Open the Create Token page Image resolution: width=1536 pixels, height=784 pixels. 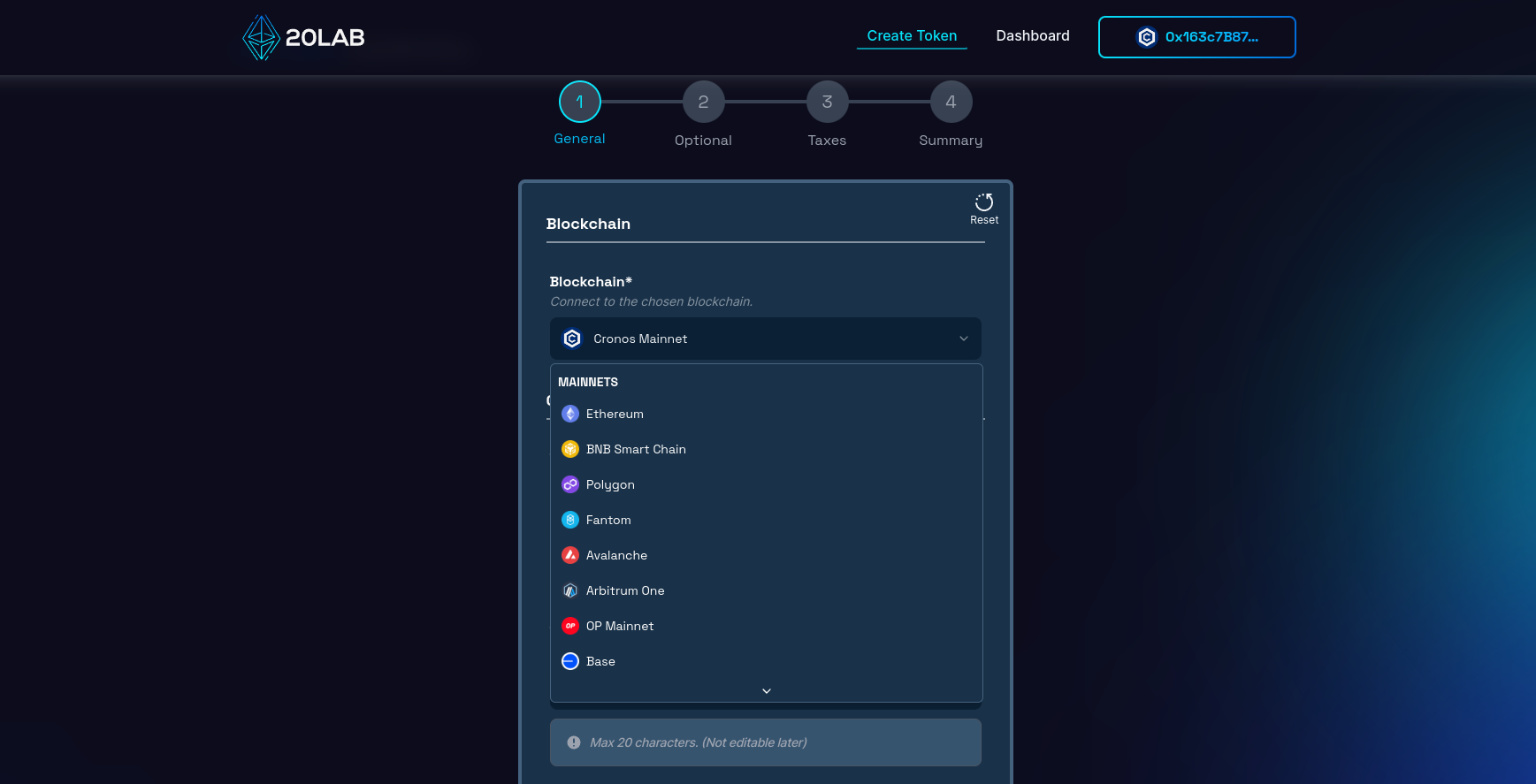(912, 35)
